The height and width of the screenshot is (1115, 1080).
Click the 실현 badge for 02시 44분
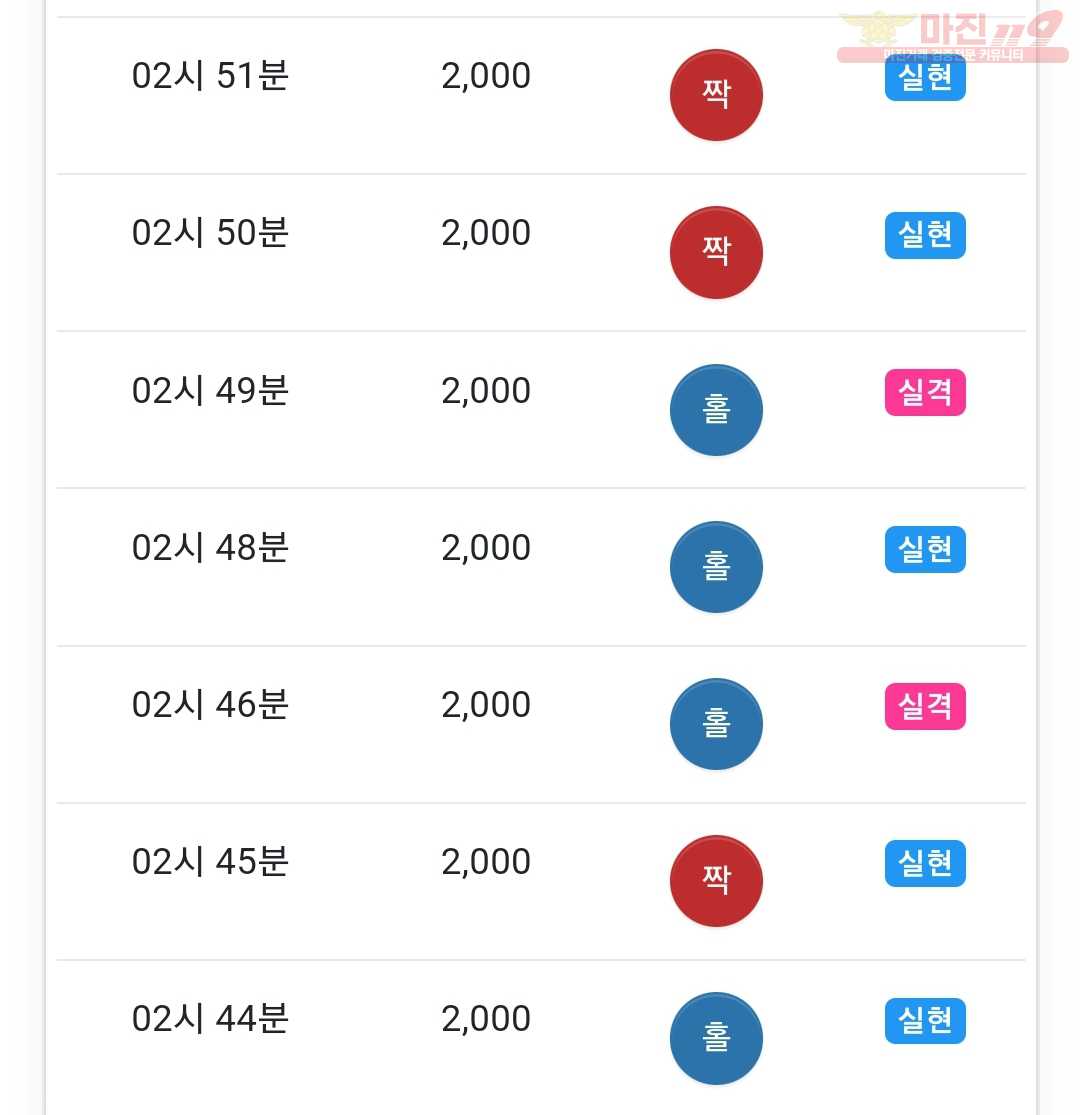click(x=925, y=1020)
